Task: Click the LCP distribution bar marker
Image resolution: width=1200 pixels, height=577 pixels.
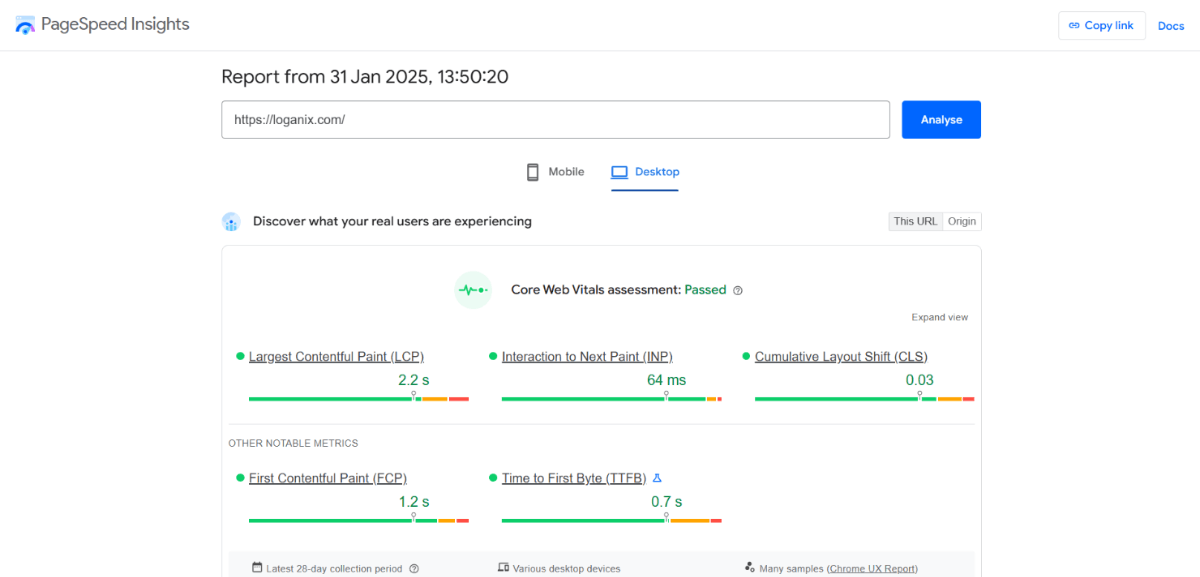Action: (x=414, y=396)
